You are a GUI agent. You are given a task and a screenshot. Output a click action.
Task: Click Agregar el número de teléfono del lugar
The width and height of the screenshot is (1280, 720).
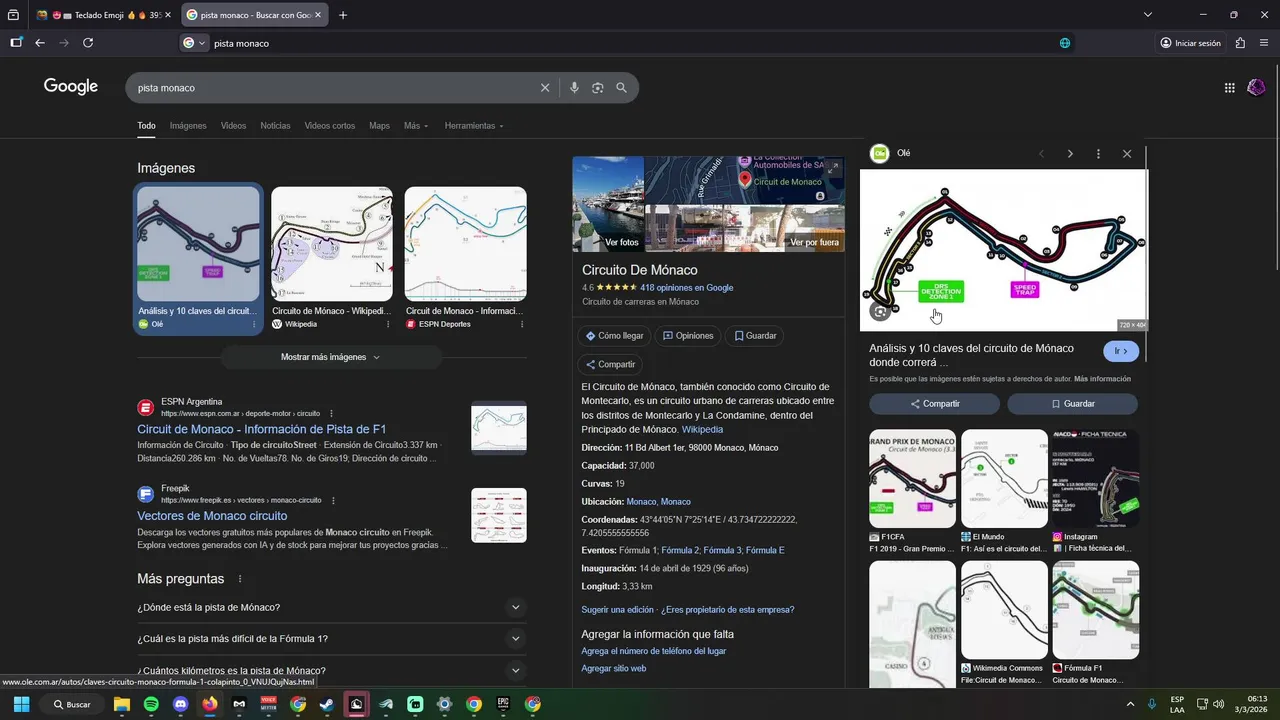[x=653, y=651]
